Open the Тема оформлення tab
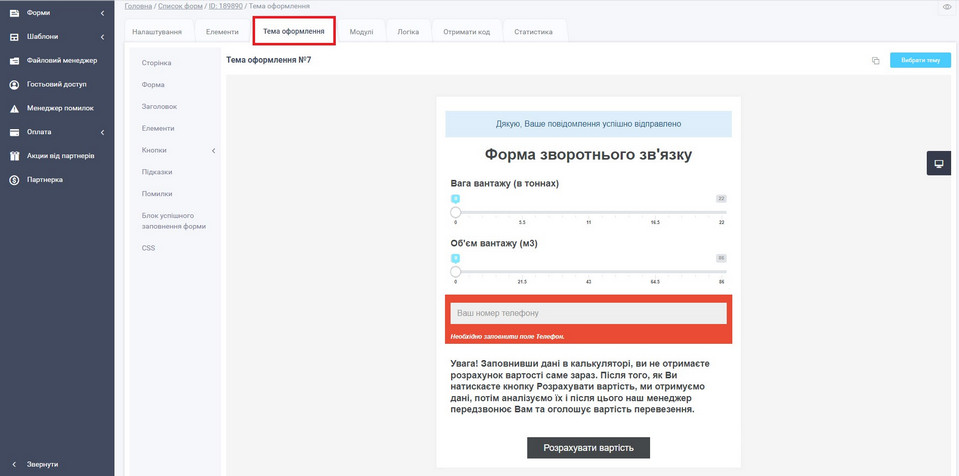 (294, 31)
